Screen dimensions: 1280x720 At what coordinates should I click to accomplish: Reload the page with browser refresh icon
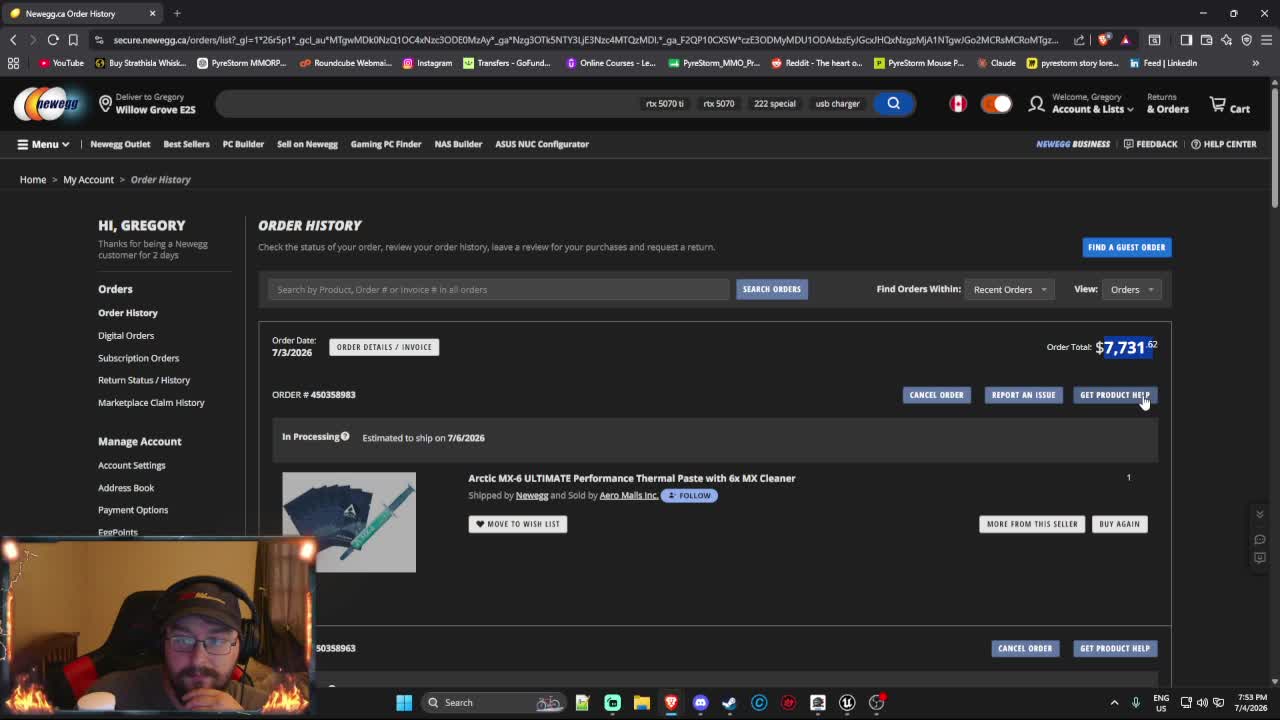53,40
